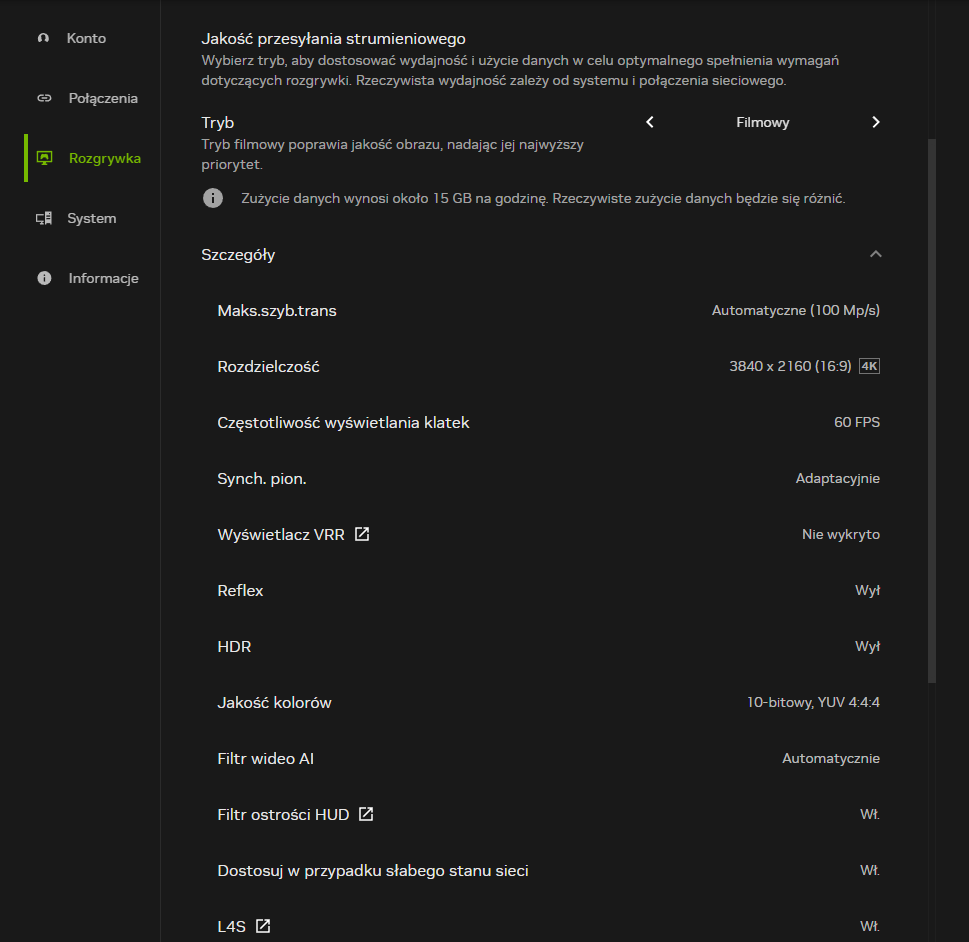969x942 pixels.
Task: Click the 60 FPS frame rate value
Action: (x=856, y=422)
